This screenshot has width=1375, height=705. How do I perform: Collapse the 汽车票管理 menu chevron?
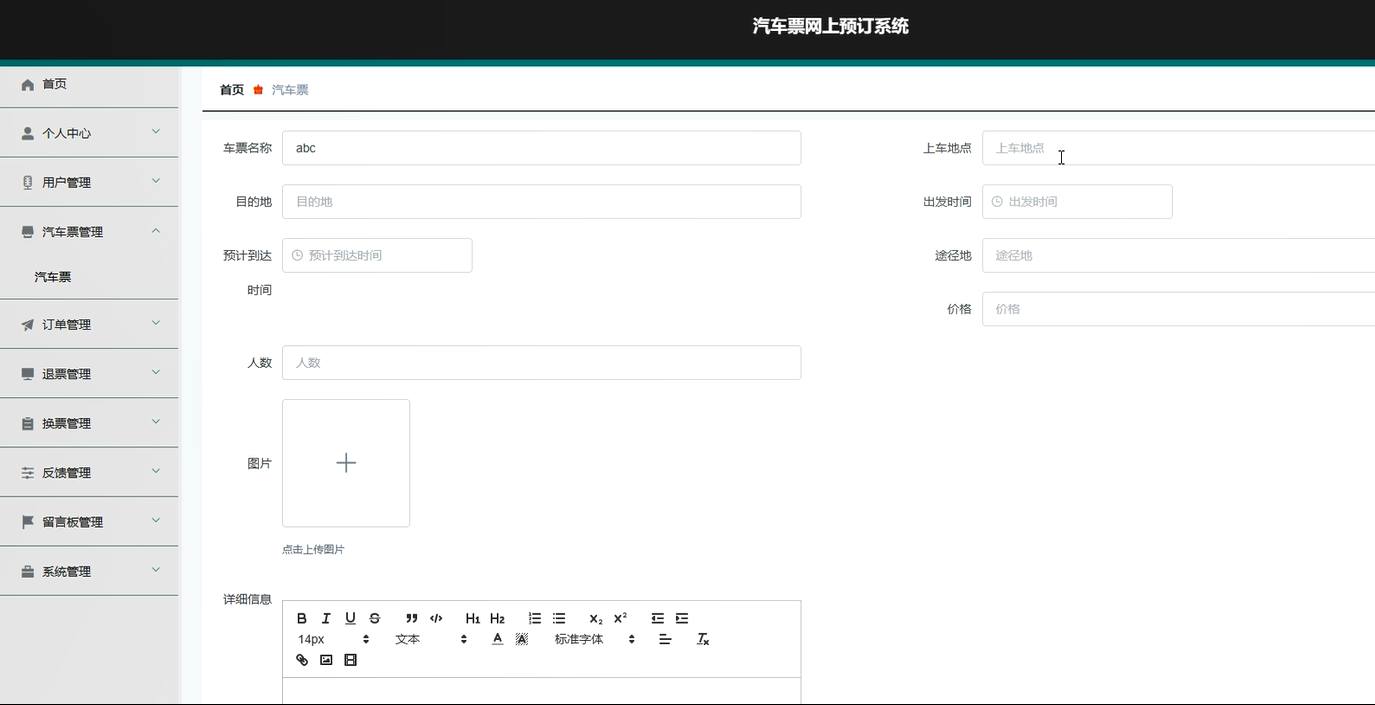pyautogui.click(x=156, y=230)
